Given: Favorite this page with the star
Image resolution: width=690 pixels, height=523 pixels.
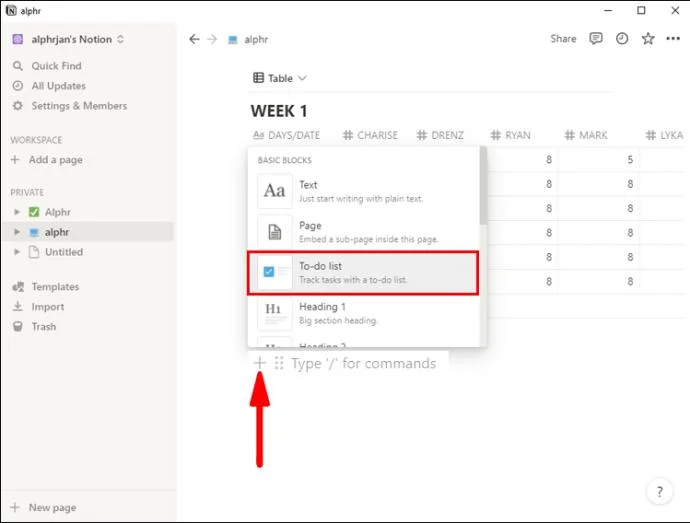Looking at the screenshot, I should [647, 39].
